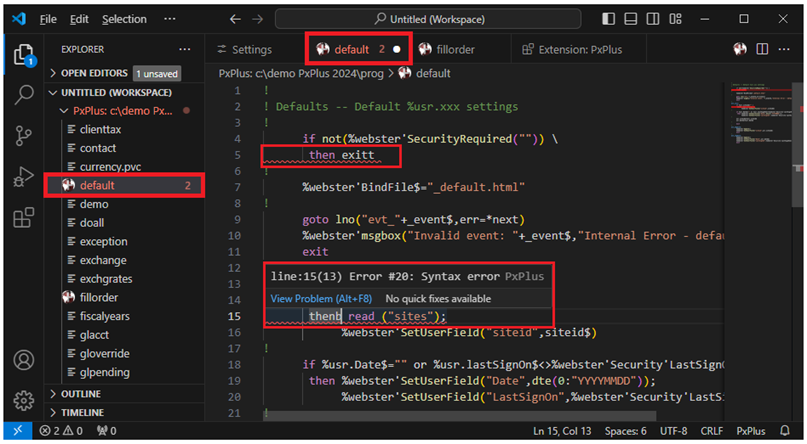Open Run and Debug view
Screen dimensions: 807x444
(x=24, y=178)
